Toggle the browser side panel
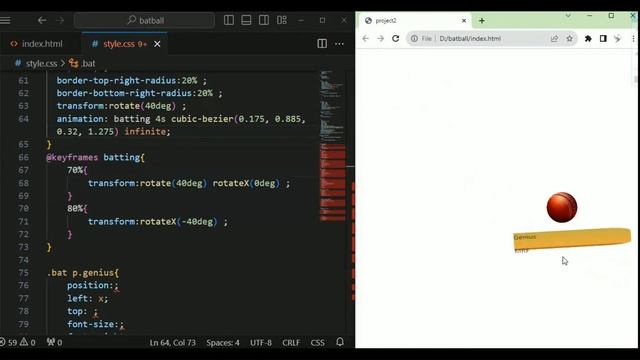This screenshot has height=360, width=640. point(603,38)
